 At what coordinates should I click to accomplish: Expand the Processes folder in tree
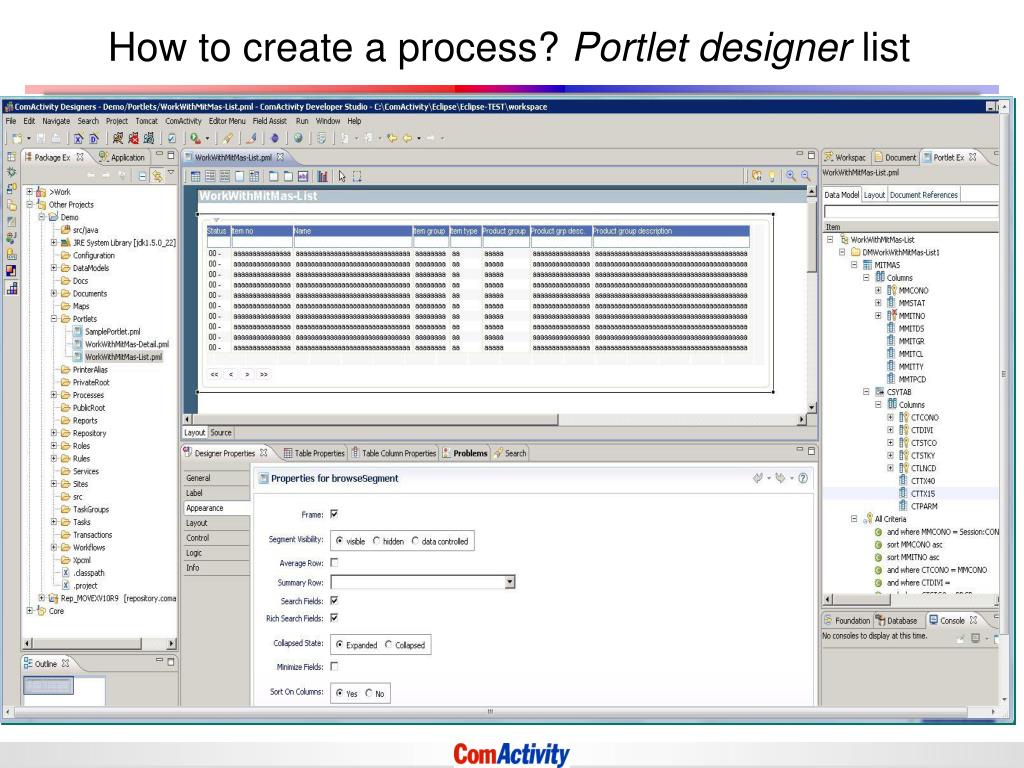tap(55, 395)
